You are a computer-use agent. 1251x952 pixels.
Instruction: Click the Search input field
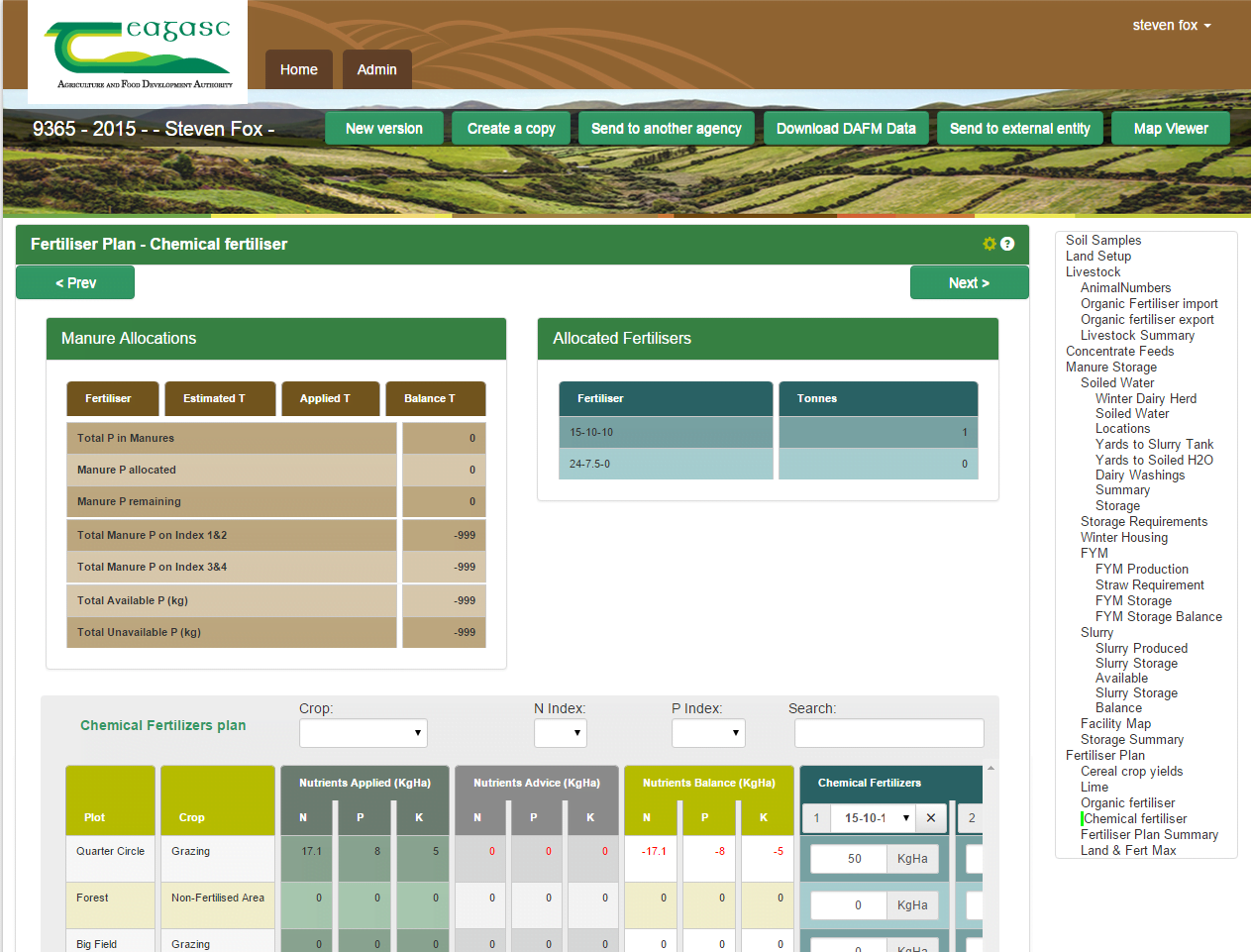click(888, 733)
